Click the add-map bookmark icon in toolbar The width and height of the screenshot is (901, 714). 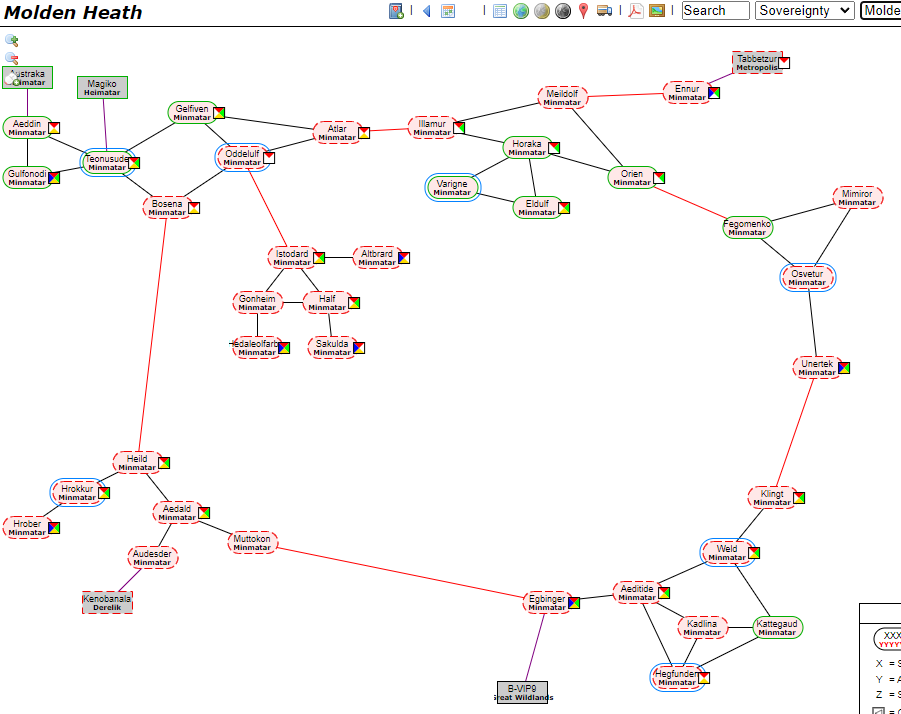tap(396, 11)
